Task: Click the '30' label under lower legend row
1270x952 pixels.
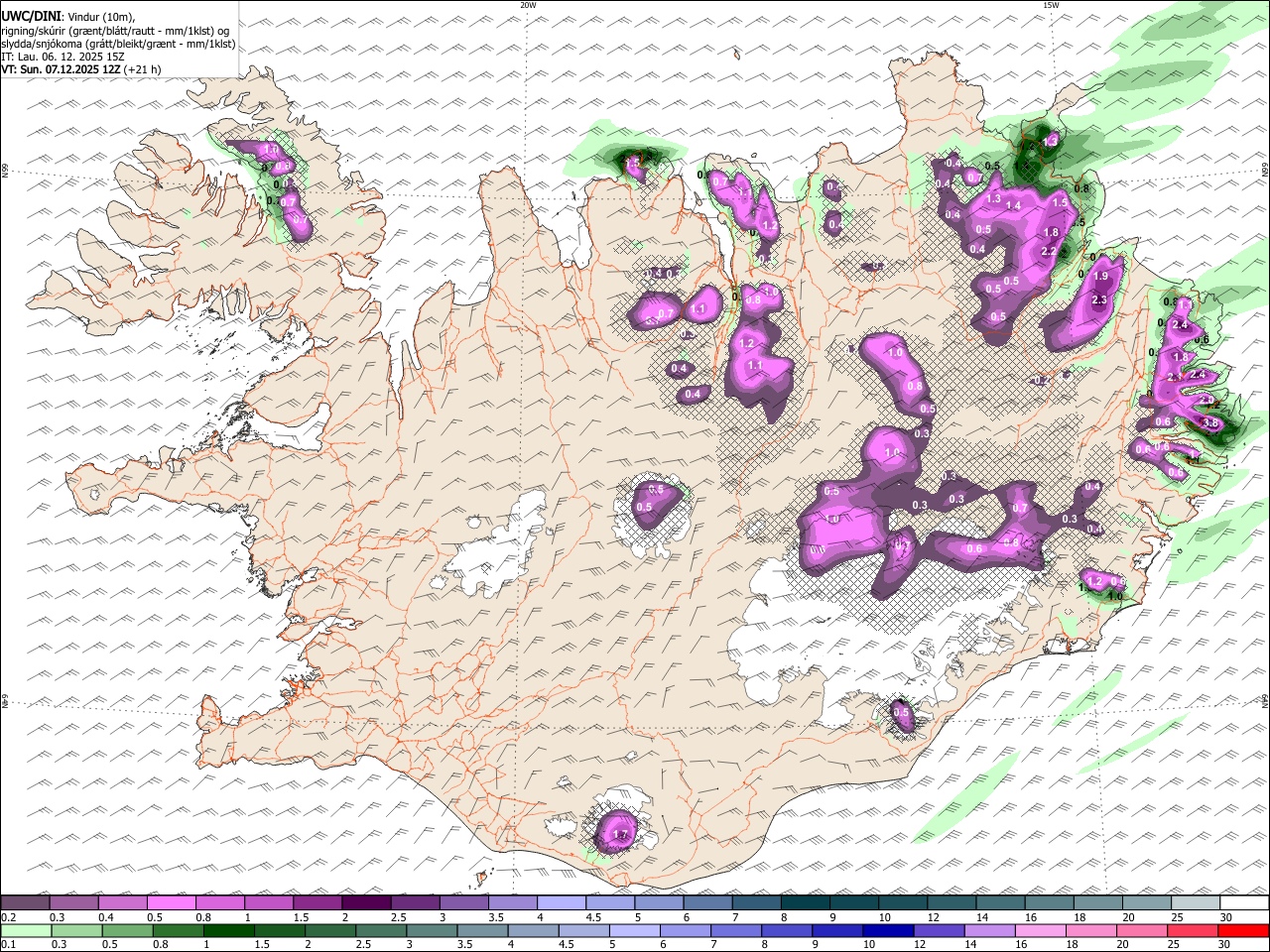Action: pyautogui.click(x=1224, y=945)
